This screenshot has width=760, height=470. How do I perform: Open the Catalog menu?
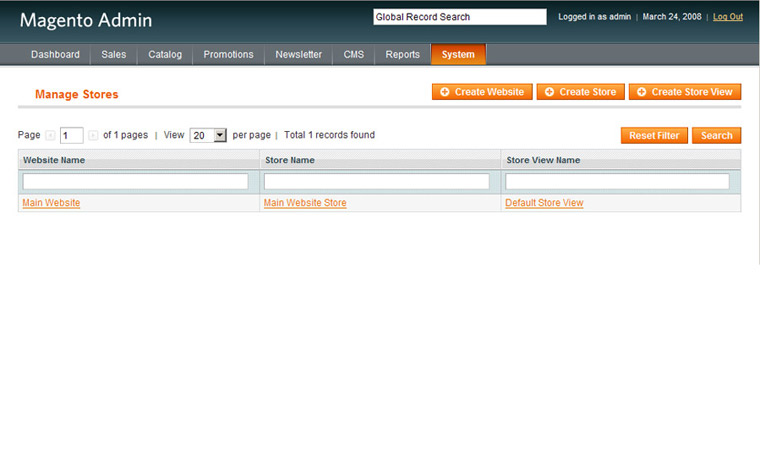[x=165, y=54]
